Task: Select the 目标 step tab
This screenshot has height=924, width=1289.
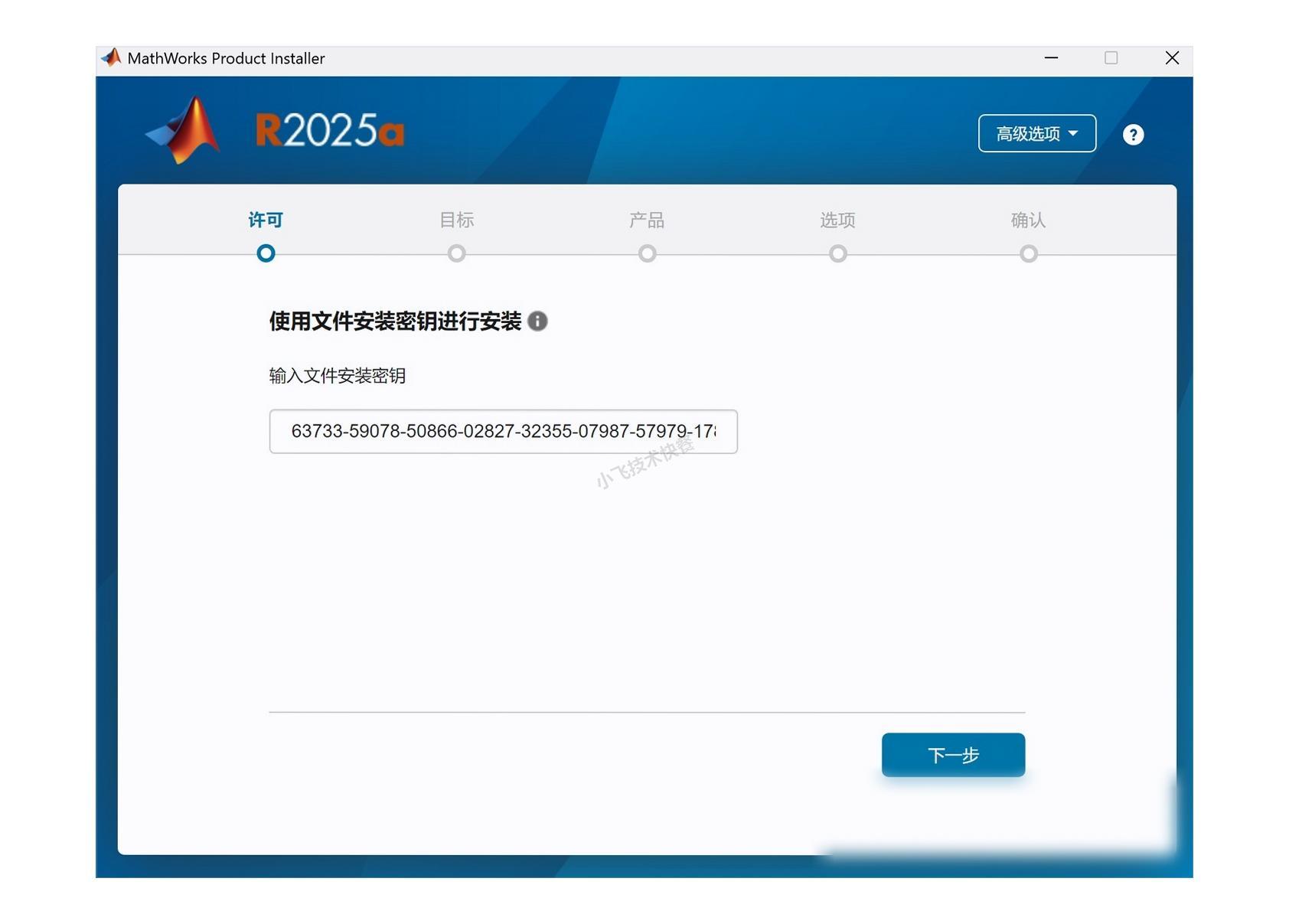Action: pyautogui.click(x=456, y=220)
